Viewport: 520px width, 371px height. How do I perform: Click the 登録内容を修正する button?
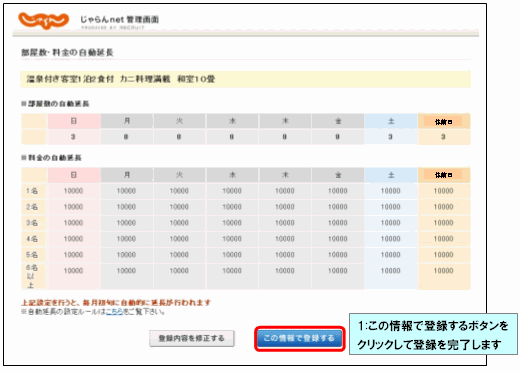point(192,339)
